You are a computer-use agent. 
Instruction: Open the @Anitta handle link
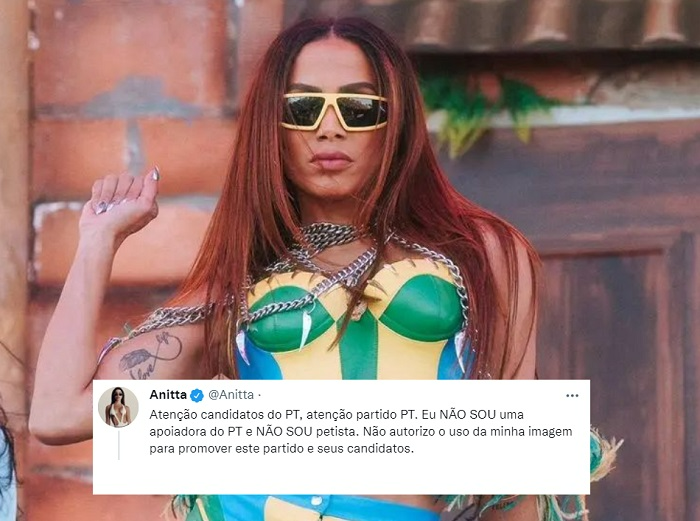pyautogui.click(x=231, y=395)
